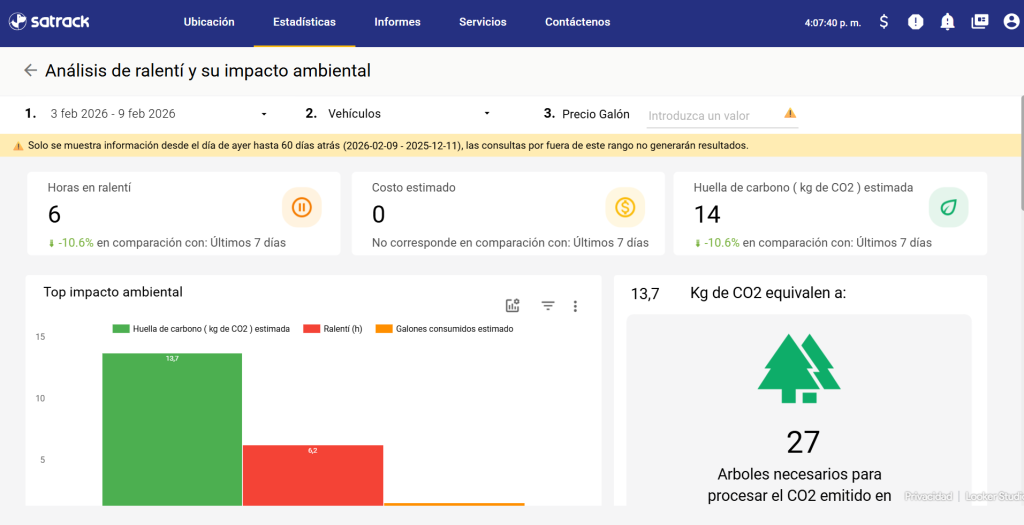Click the green 13,7 bar in chart
The width and height of the screenshot is (1024, 525).
click(172, 429)
